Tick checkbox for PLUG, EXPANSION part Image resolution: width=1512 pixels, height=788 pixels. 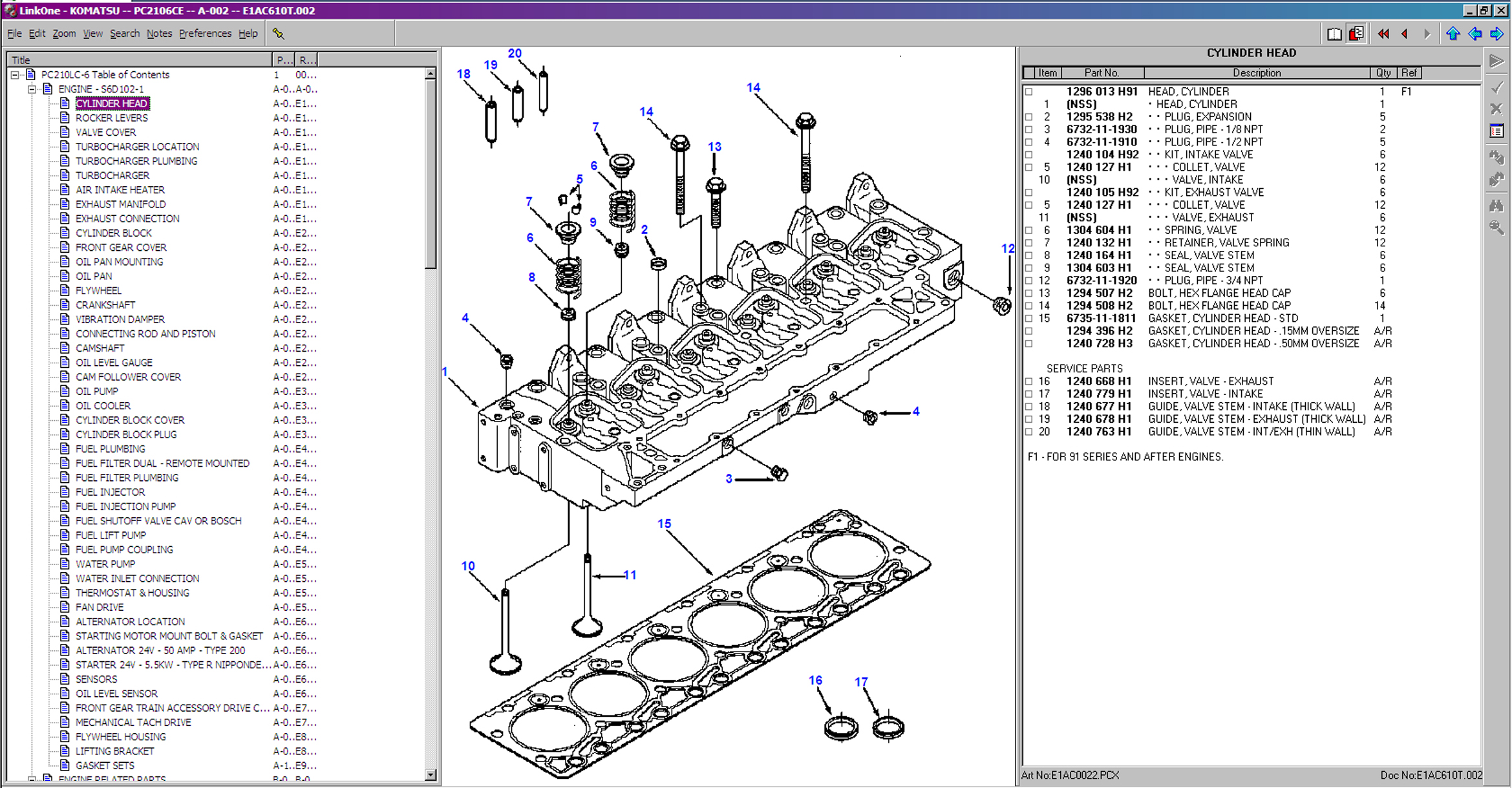1028,117
